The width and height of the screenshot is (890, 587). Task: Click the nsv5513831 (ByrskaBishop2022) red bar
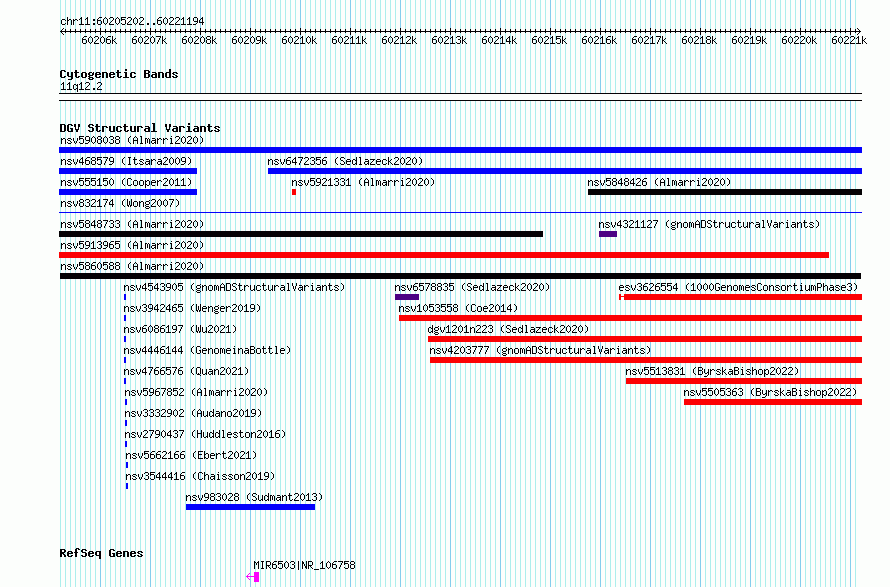pyautogui.click(x=744, y=381)
